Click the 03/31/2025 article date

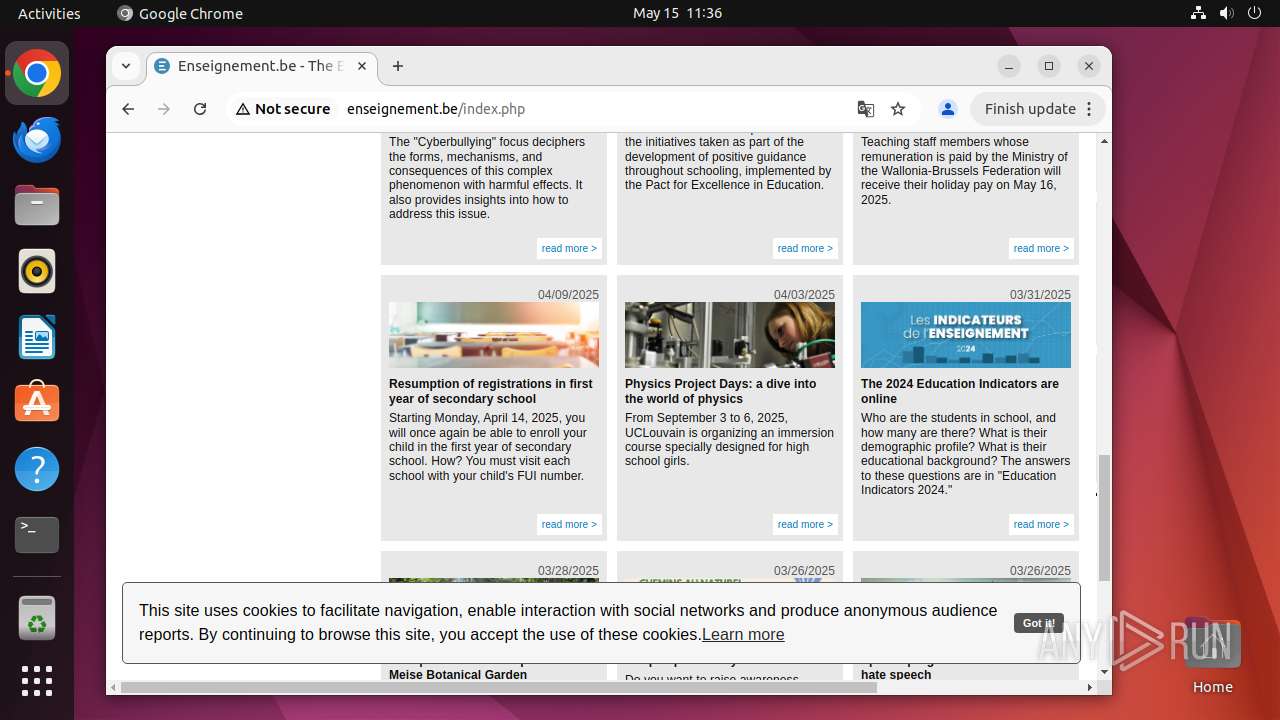point(1040,295)
